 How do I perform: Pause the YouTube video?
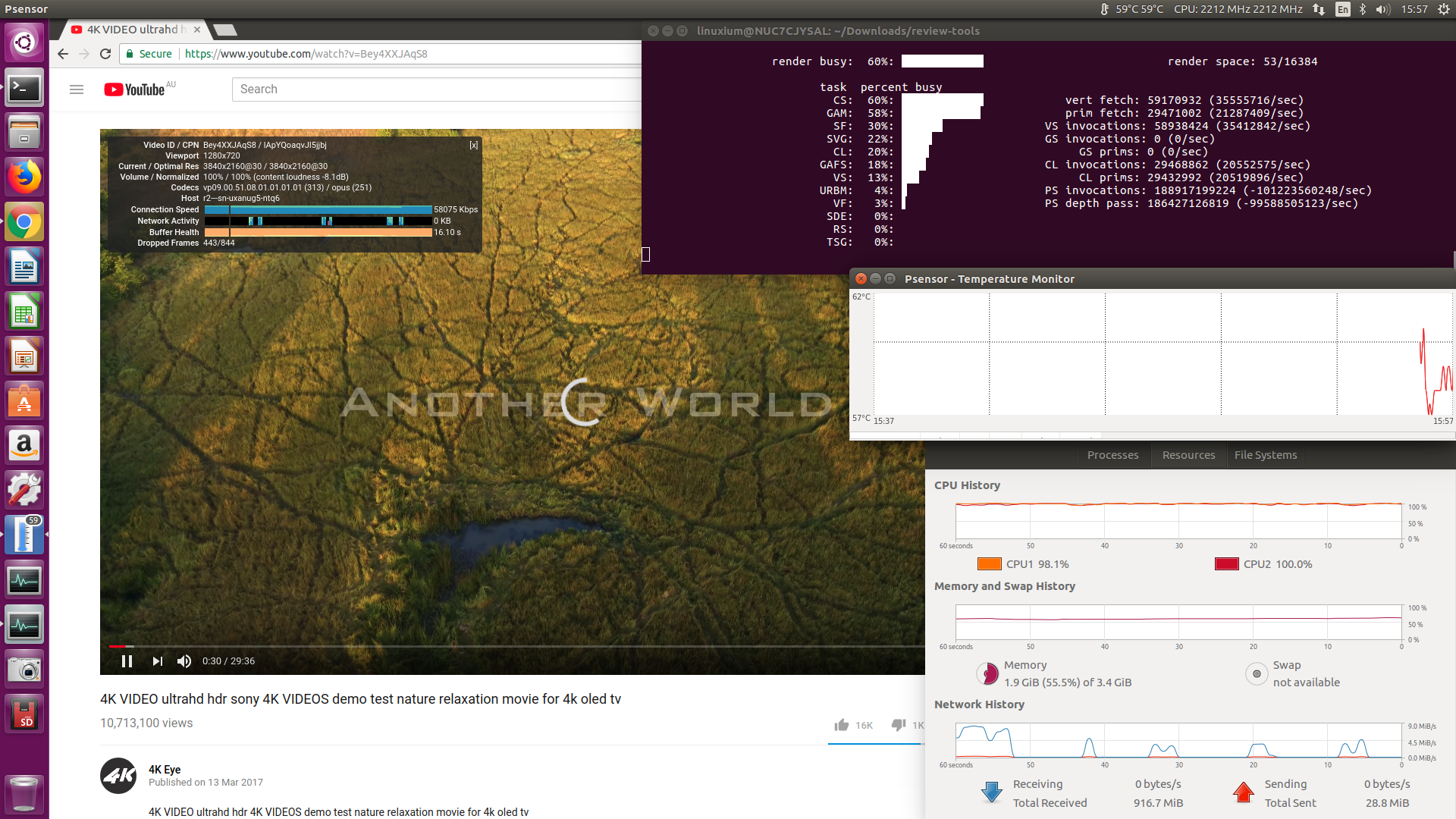(x=127, y=661)
